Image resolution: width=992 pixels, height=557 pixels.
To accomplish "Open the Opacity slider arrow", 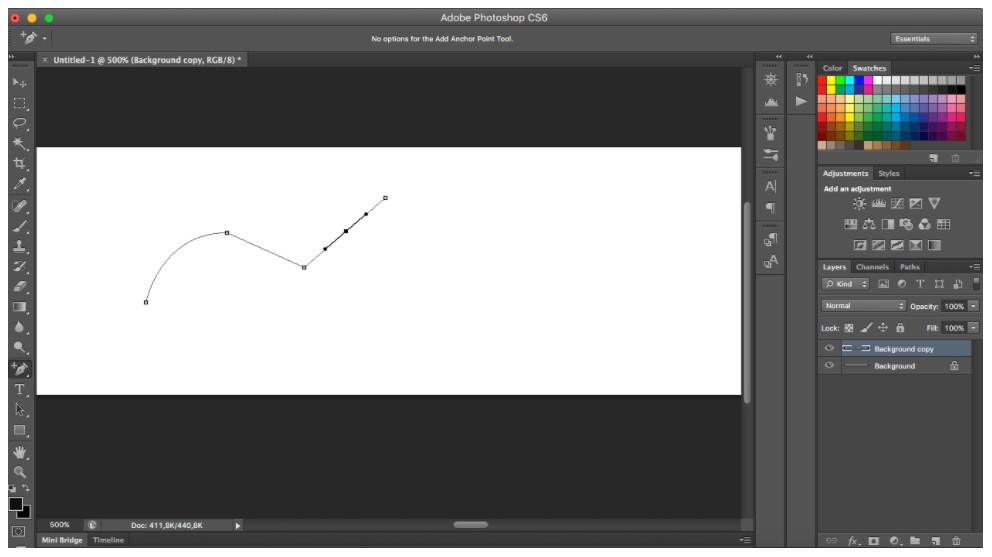I will point(974,306).
